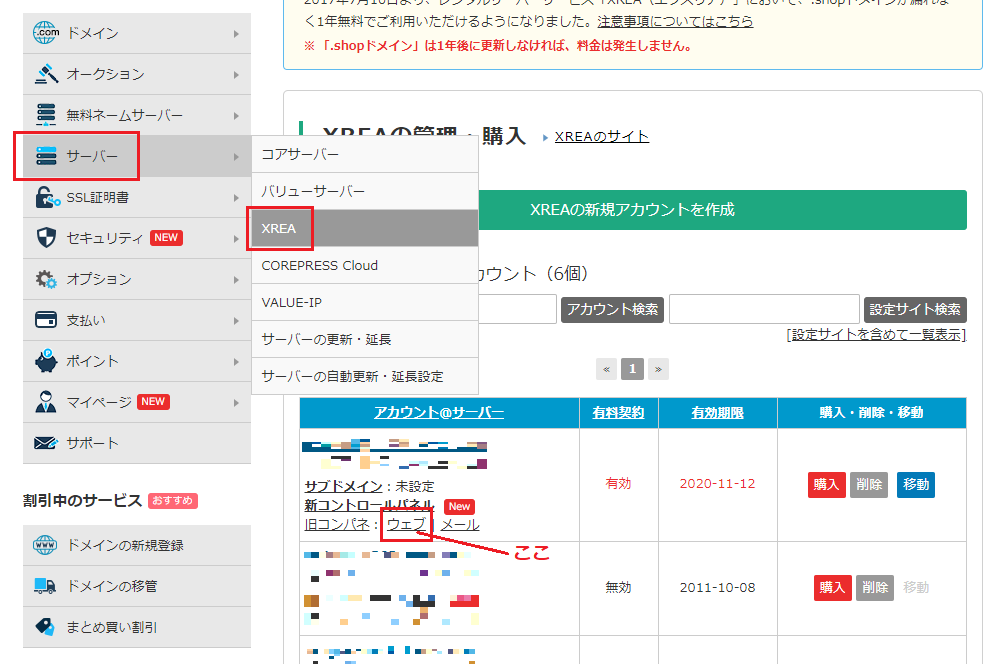Click the SSL証明書 padlock icon
This screenshot has height=664, width=992.
pos(45,197)
